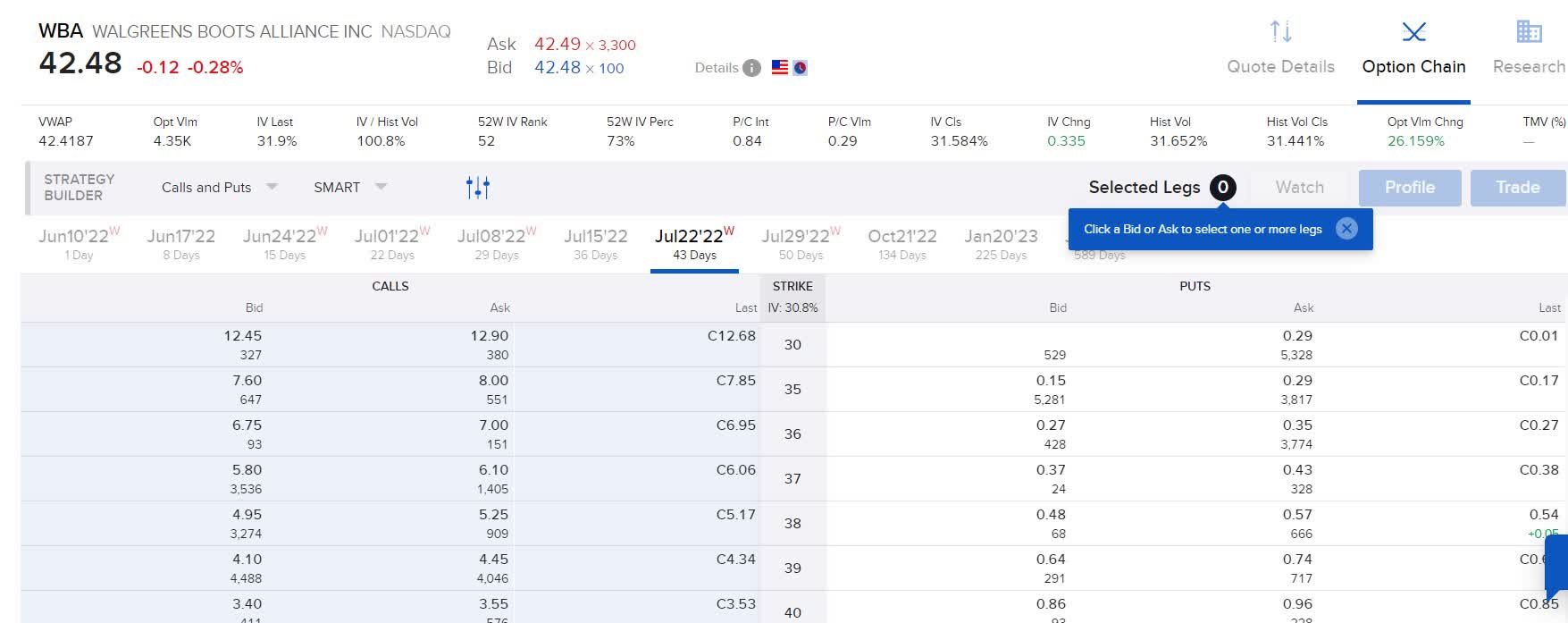Select put bid 0.64 at strike 39

click(1051, 560)
